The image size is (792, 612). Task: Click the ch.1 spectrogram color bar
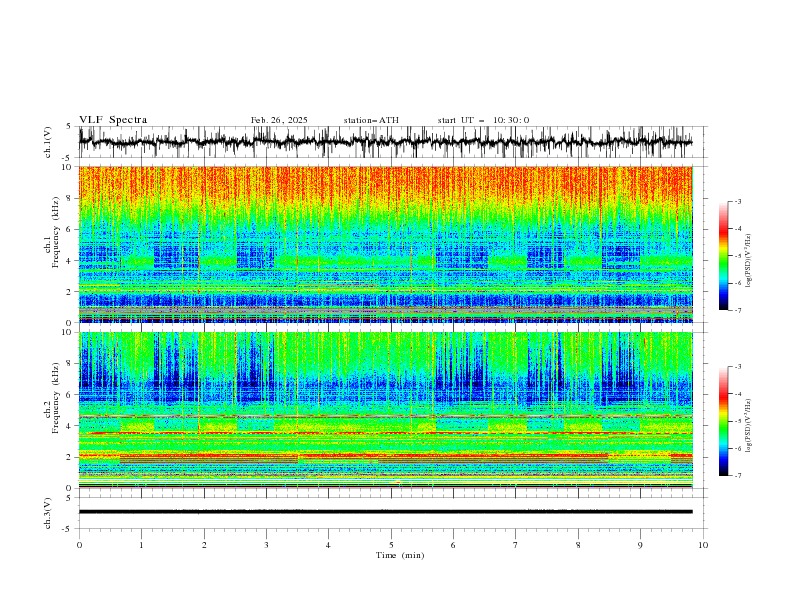point(723,256)
